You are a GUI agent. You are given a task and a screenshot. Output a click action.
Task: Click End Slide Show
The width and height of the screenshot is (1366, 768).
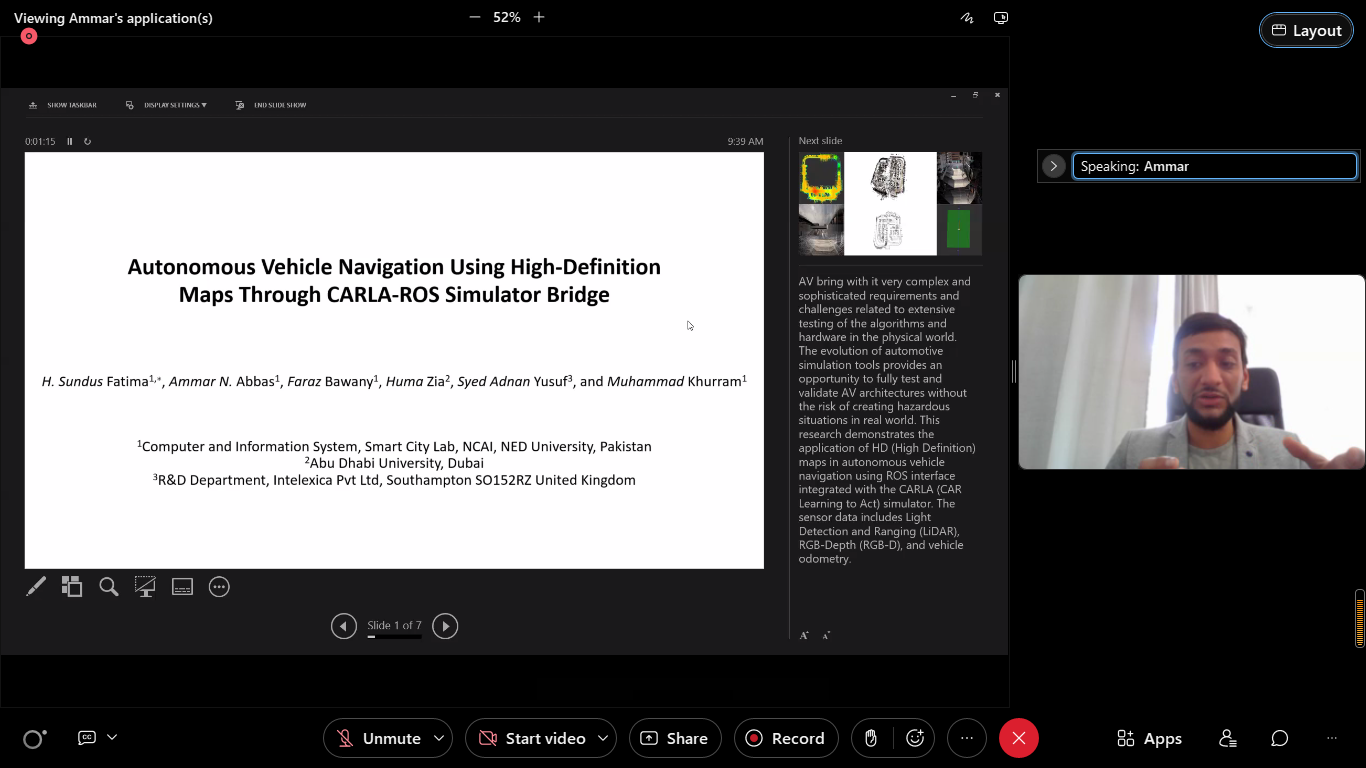pyautogui.click(x=271, y=105)
